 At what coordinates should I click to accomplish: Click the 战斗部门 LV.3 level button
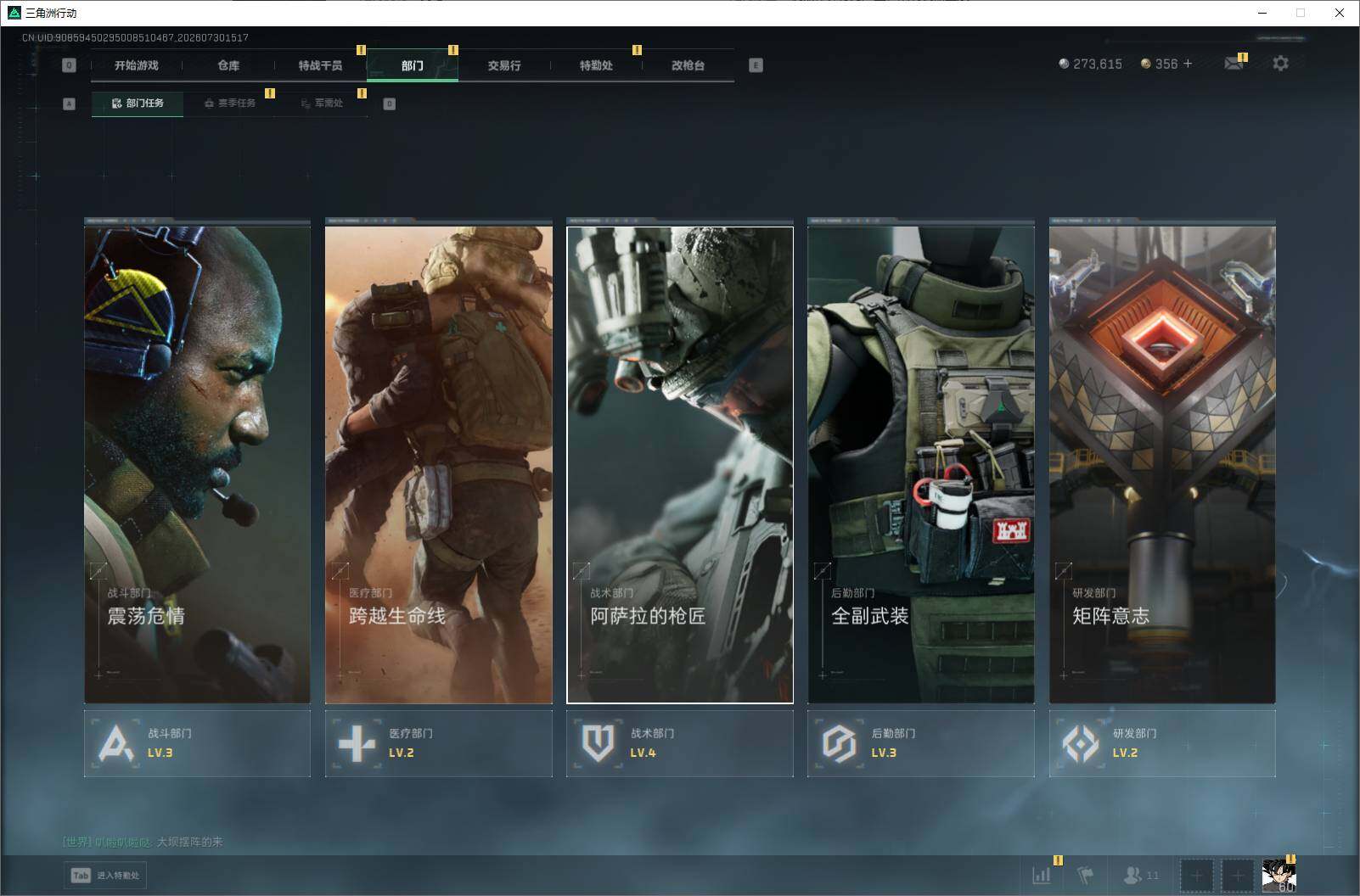point(197,743)
